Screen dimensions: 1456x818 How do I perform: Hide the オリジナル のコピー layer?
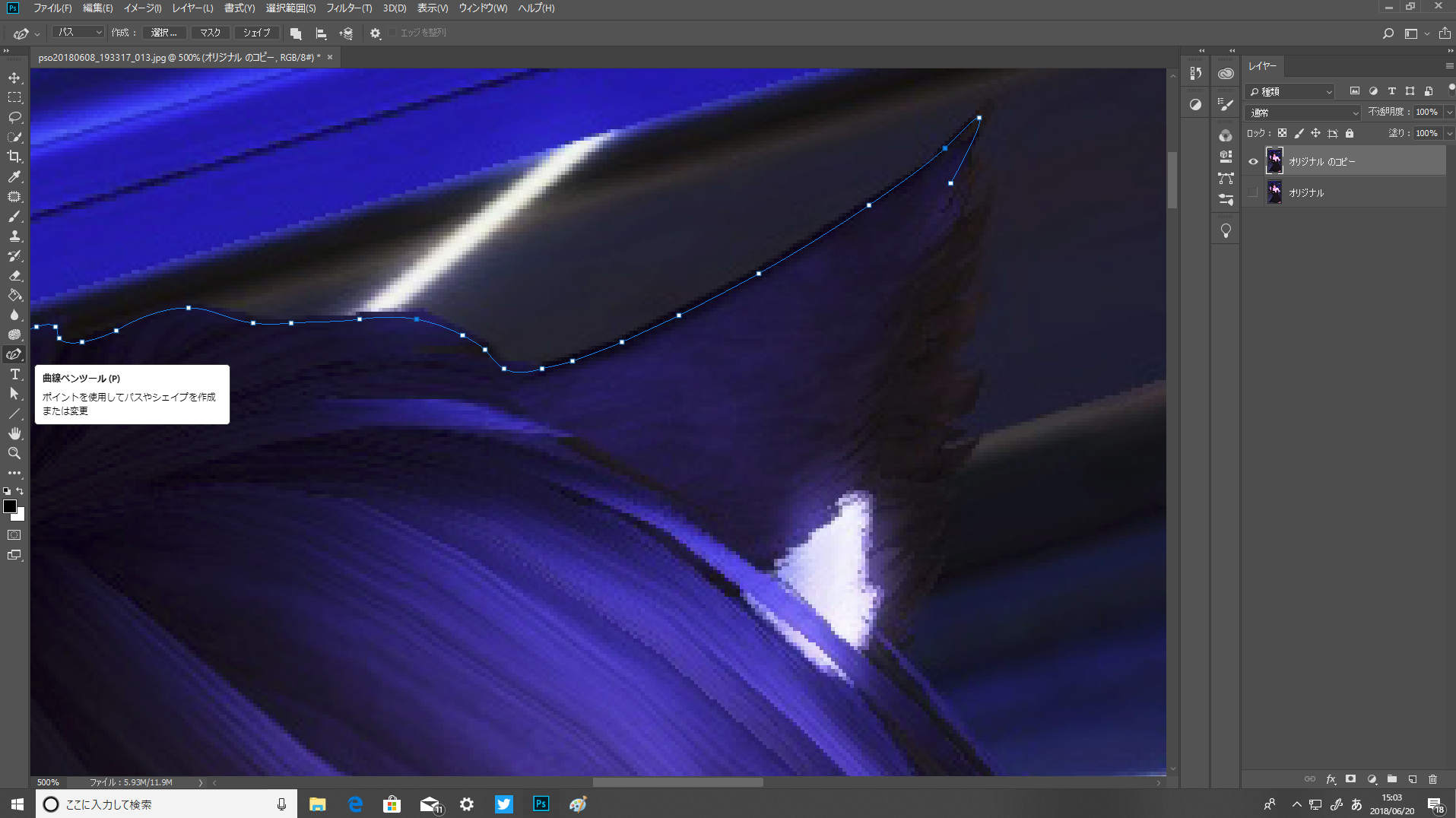click(1253, 161)
